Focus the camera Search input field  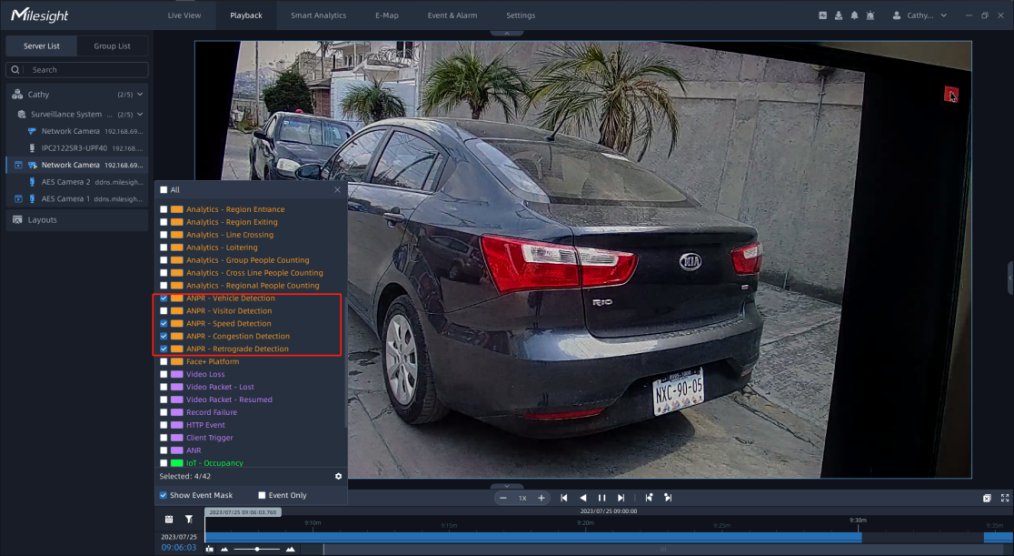77,70
